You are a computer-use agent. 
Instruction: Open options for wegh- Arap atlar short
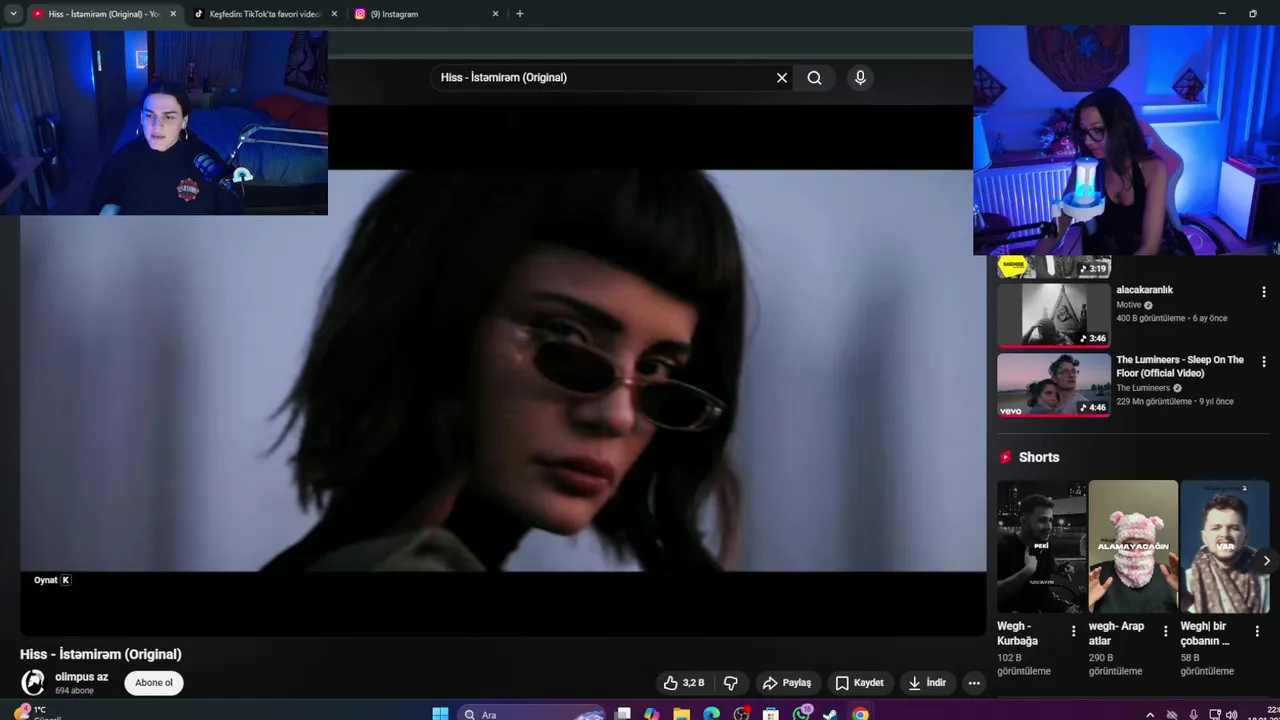coord(1165,631)
